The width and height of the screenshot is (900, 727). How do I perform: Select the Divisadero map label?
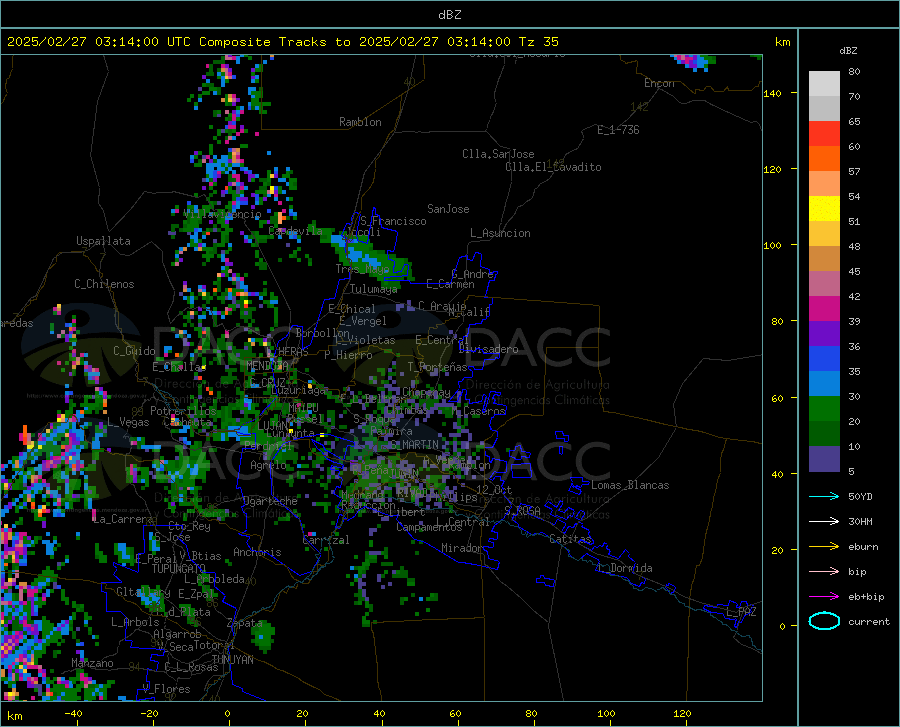pyautogui.click(x=488, y=349)
